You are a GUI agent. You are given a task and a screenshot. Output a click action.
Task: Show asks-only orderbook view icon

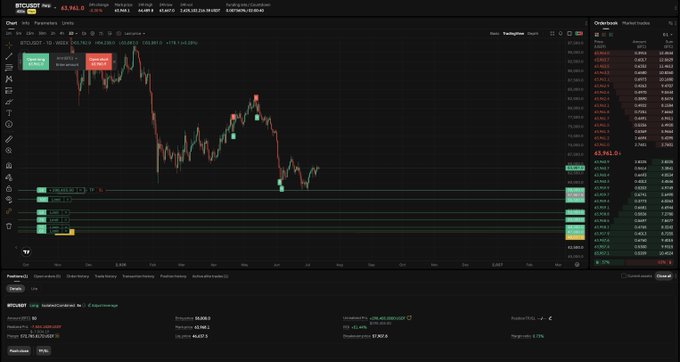tap(603, 34)
